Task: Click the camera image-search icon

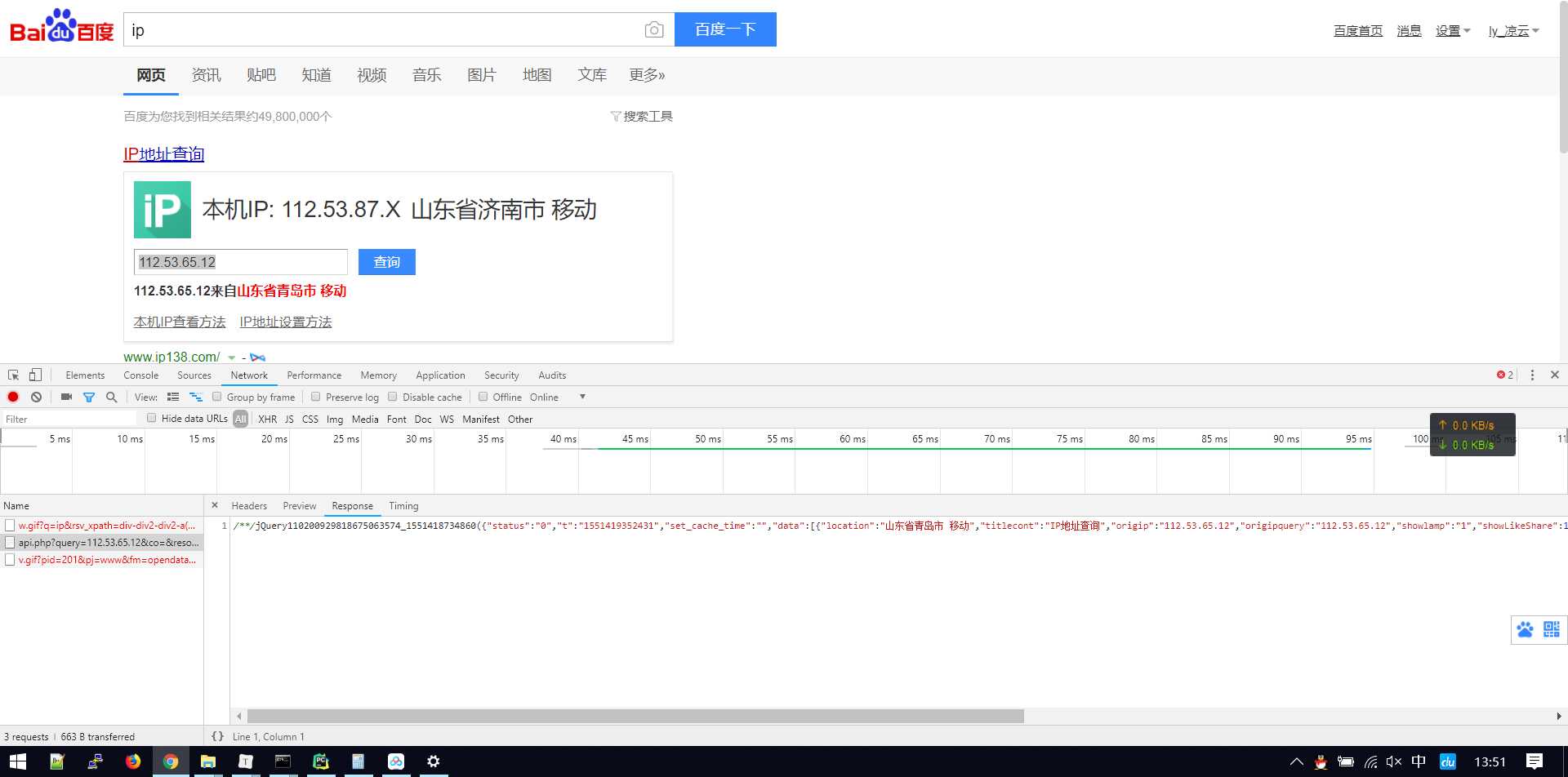Action: point(653,30)
